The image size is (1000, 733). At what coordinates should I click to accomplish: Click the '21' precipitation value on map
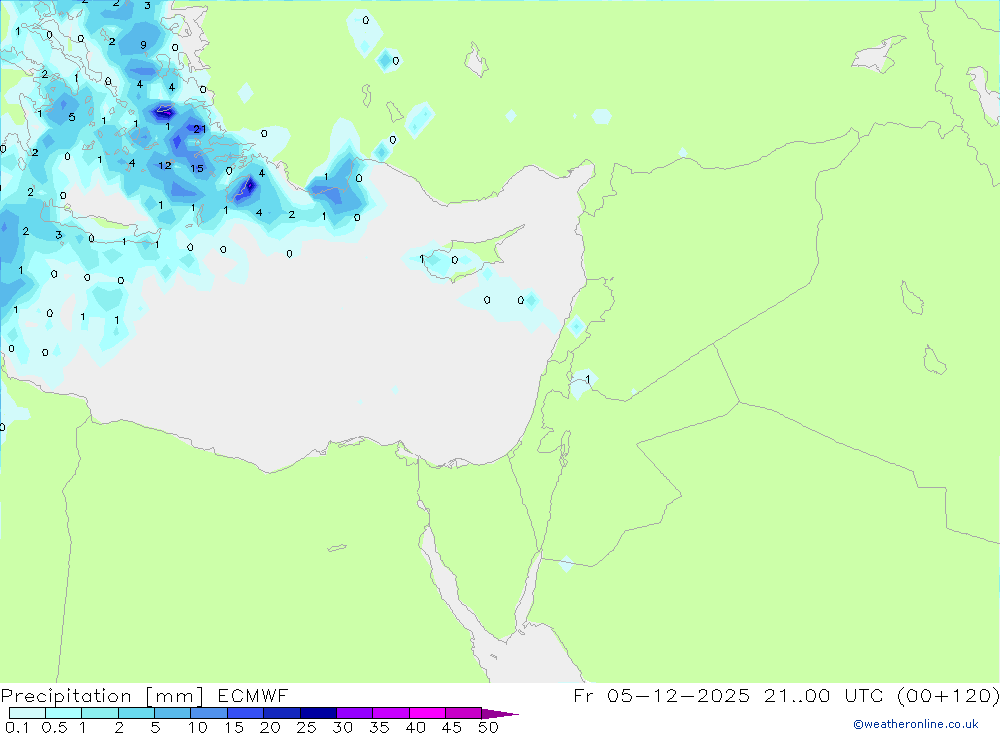[200, 129]
